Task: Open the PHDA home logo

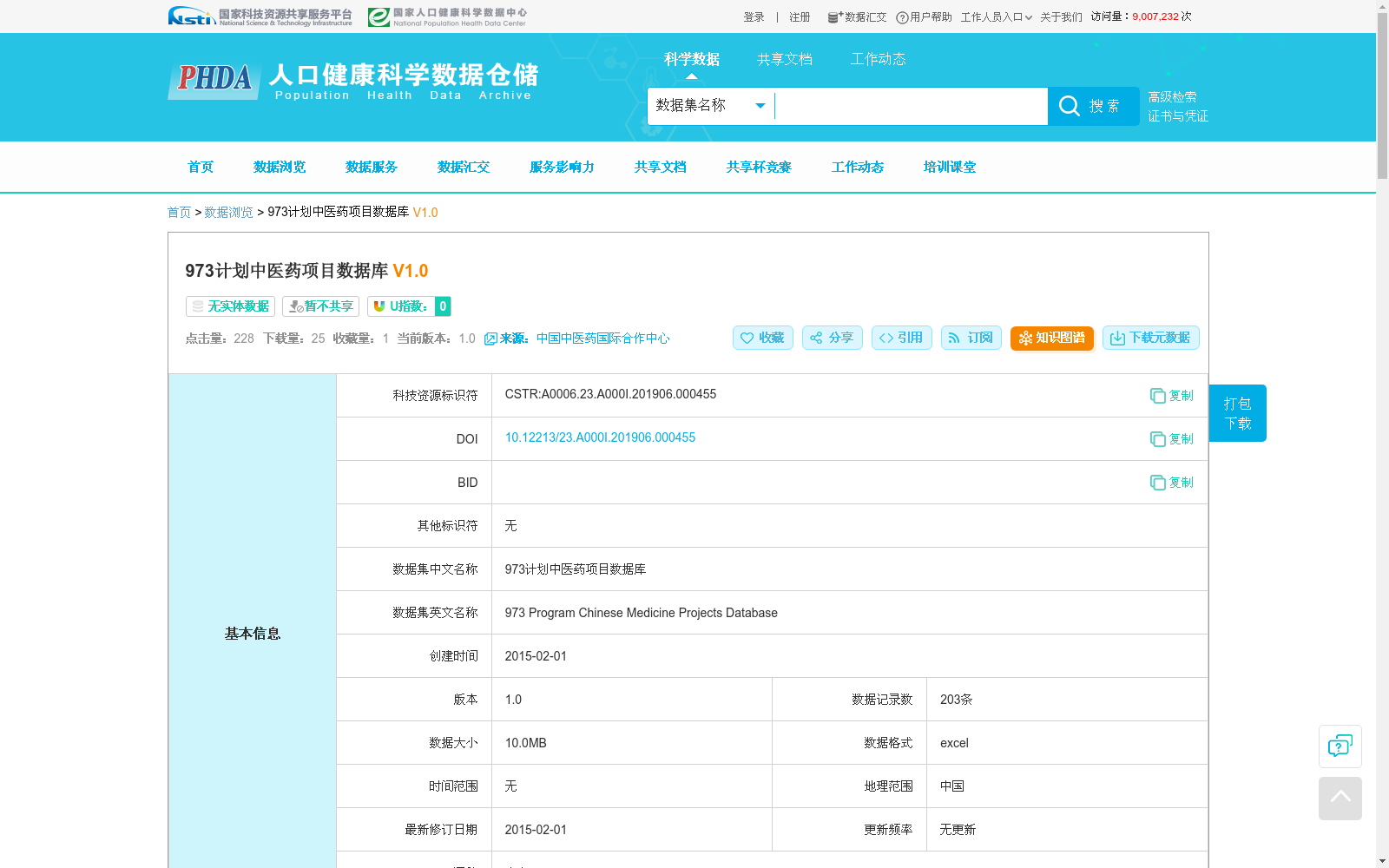Action: click(x=353, y=81)
